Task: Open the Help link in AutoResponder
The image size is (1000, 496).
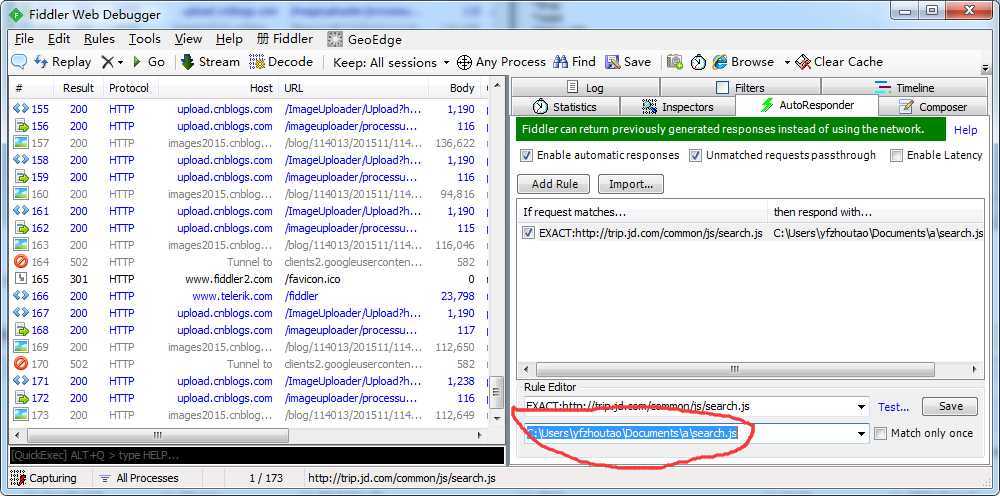Action: [965, 129]
